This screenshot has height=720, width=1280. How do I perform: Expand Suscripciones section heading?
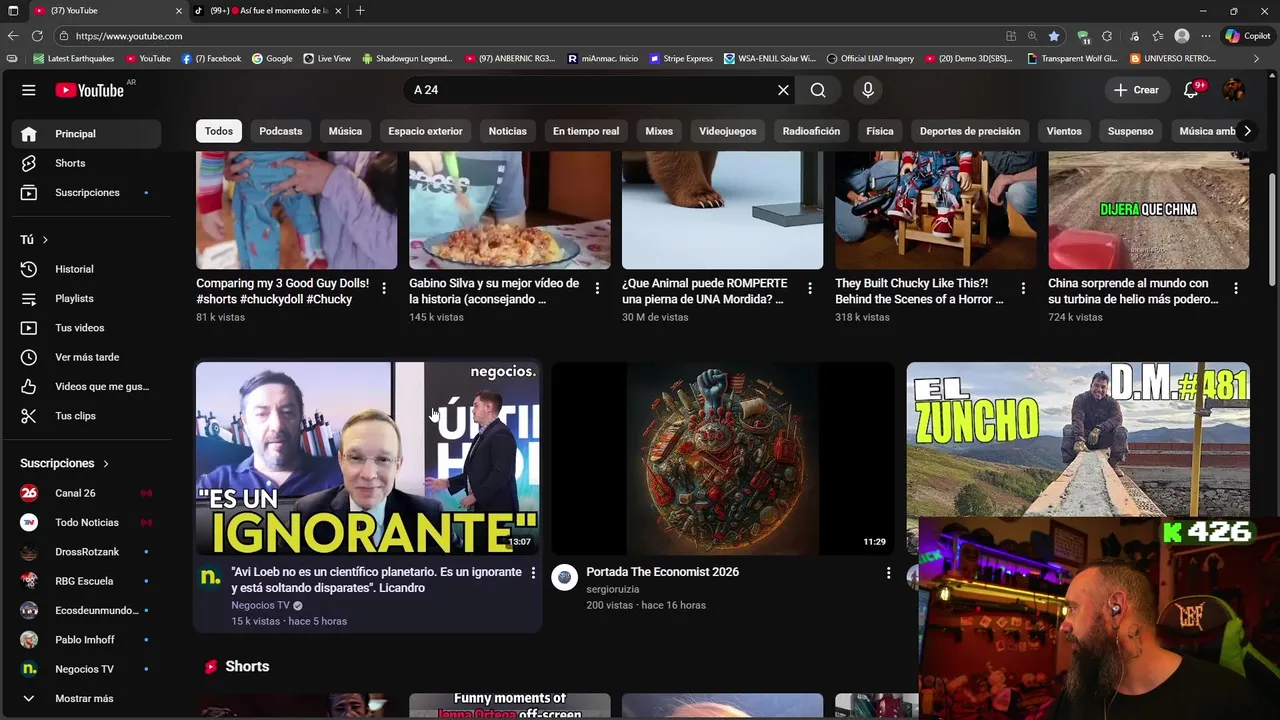coord(64,463)
